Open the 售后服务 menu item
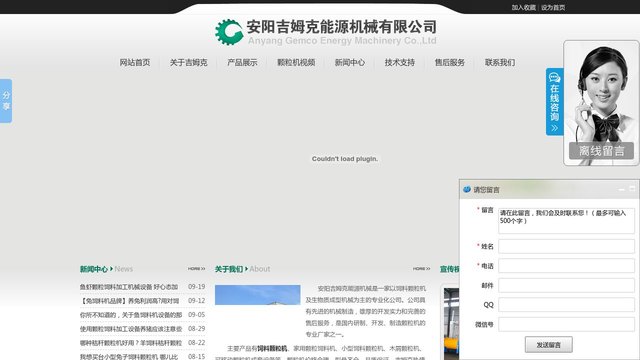 [450, 62]
